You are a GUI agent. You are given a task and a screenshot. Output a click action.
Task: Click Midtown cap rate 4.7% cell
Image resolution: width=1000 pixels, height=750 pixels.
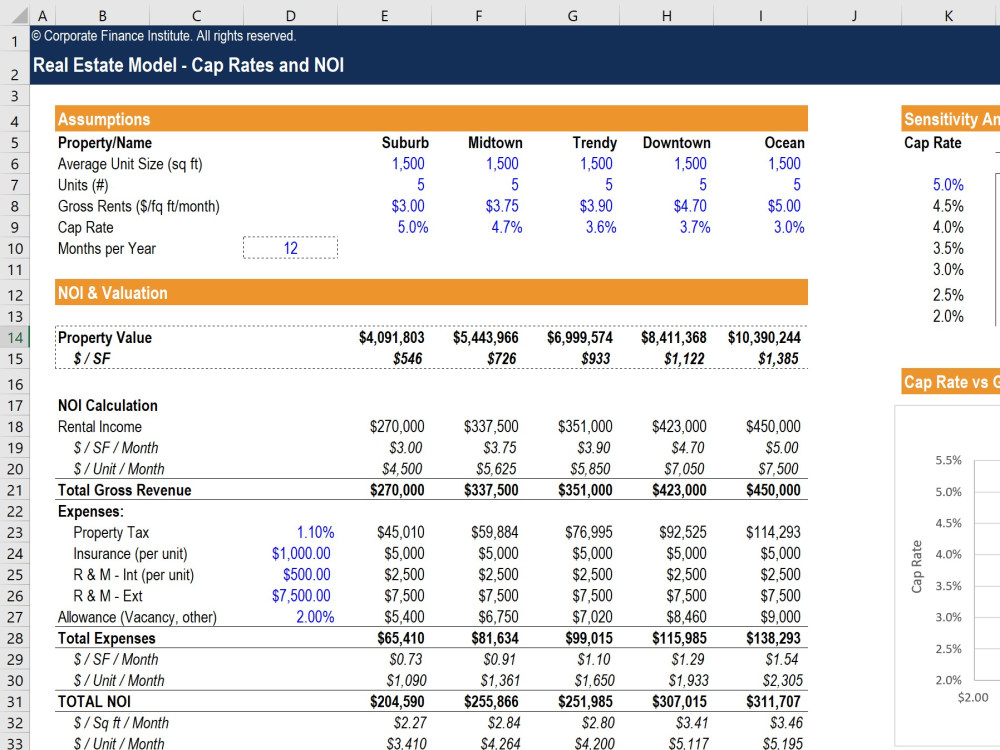pos(506,227)
